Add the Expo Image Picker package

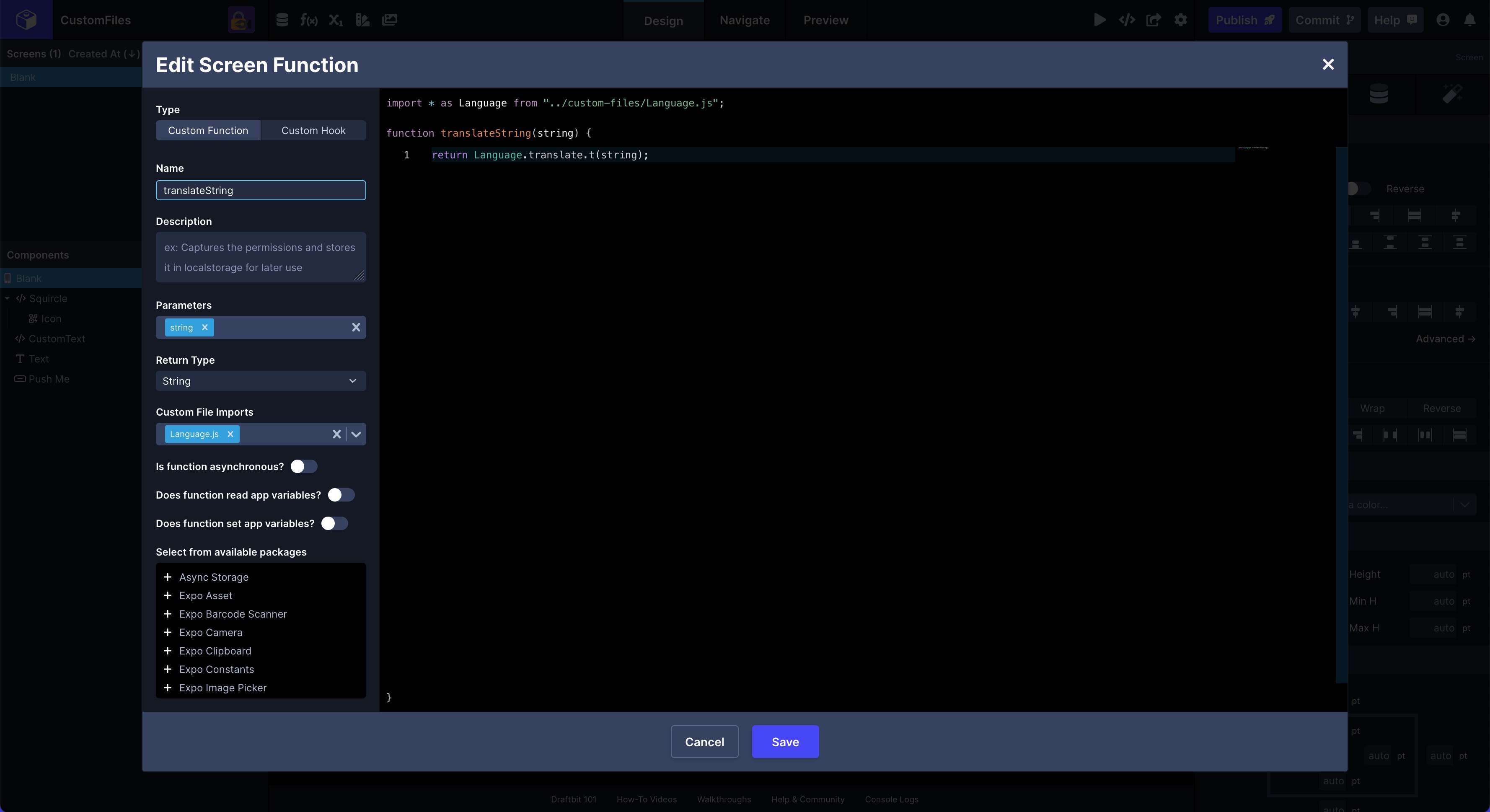pos(168,687)
